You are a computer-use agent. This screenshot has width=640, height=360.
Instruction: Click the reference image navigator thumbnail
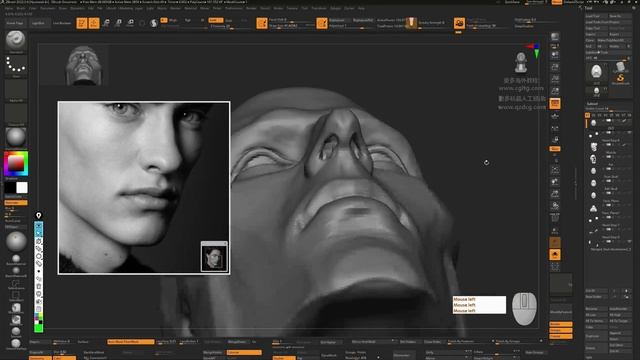pos(214,258)
